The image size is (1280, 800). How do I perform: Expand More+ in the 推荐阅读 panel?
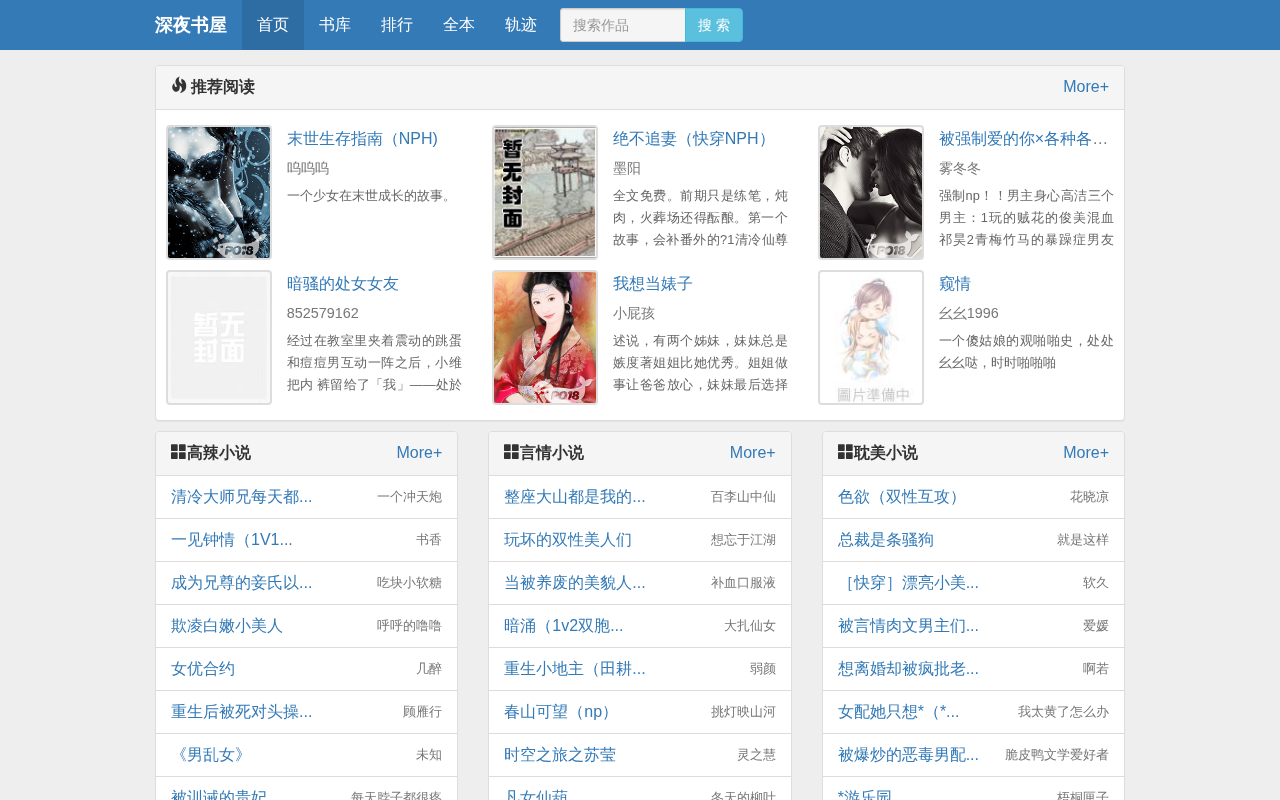(1086, 87)
